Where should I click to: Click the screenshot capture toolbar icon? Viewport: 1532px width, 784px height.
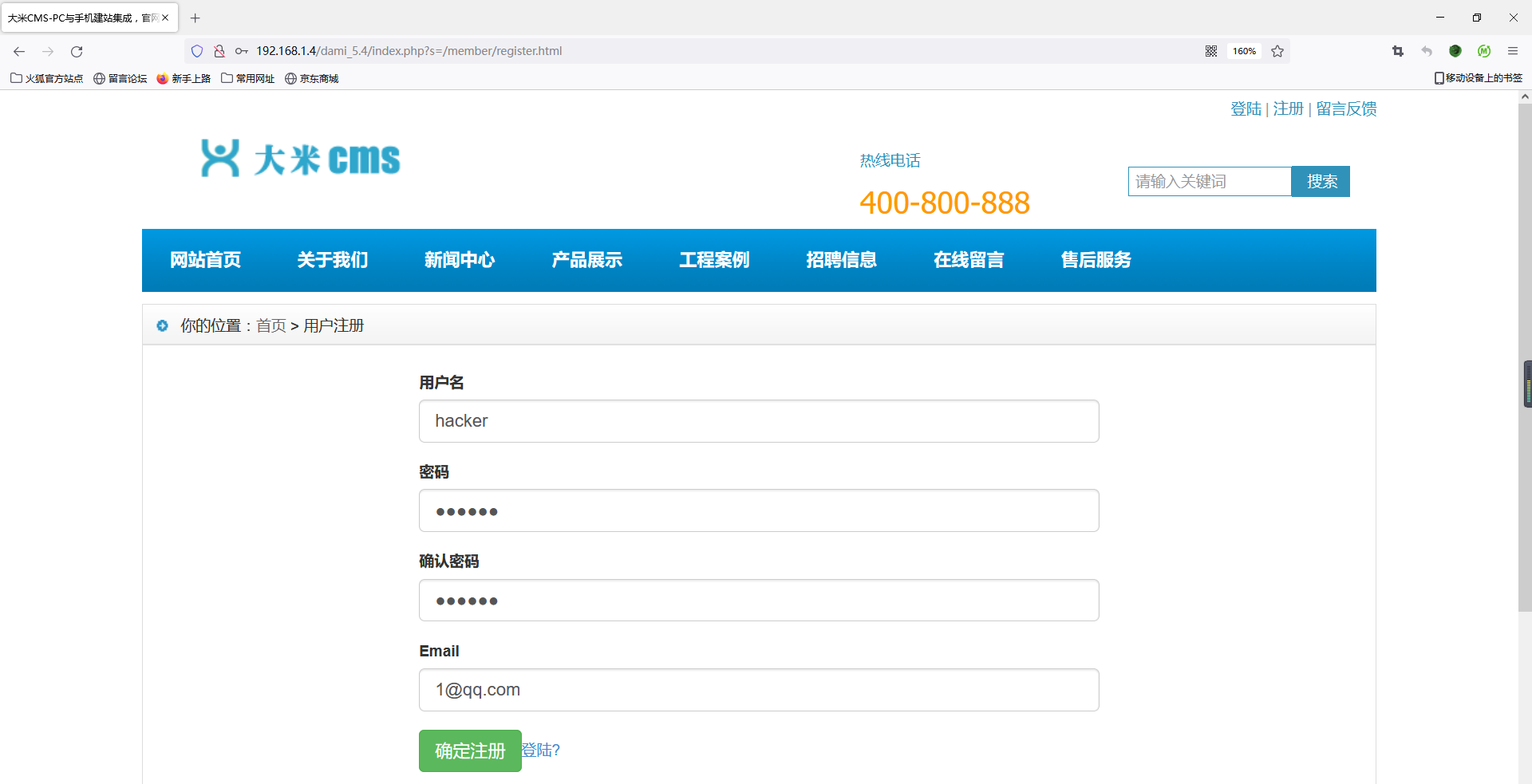1397,50
